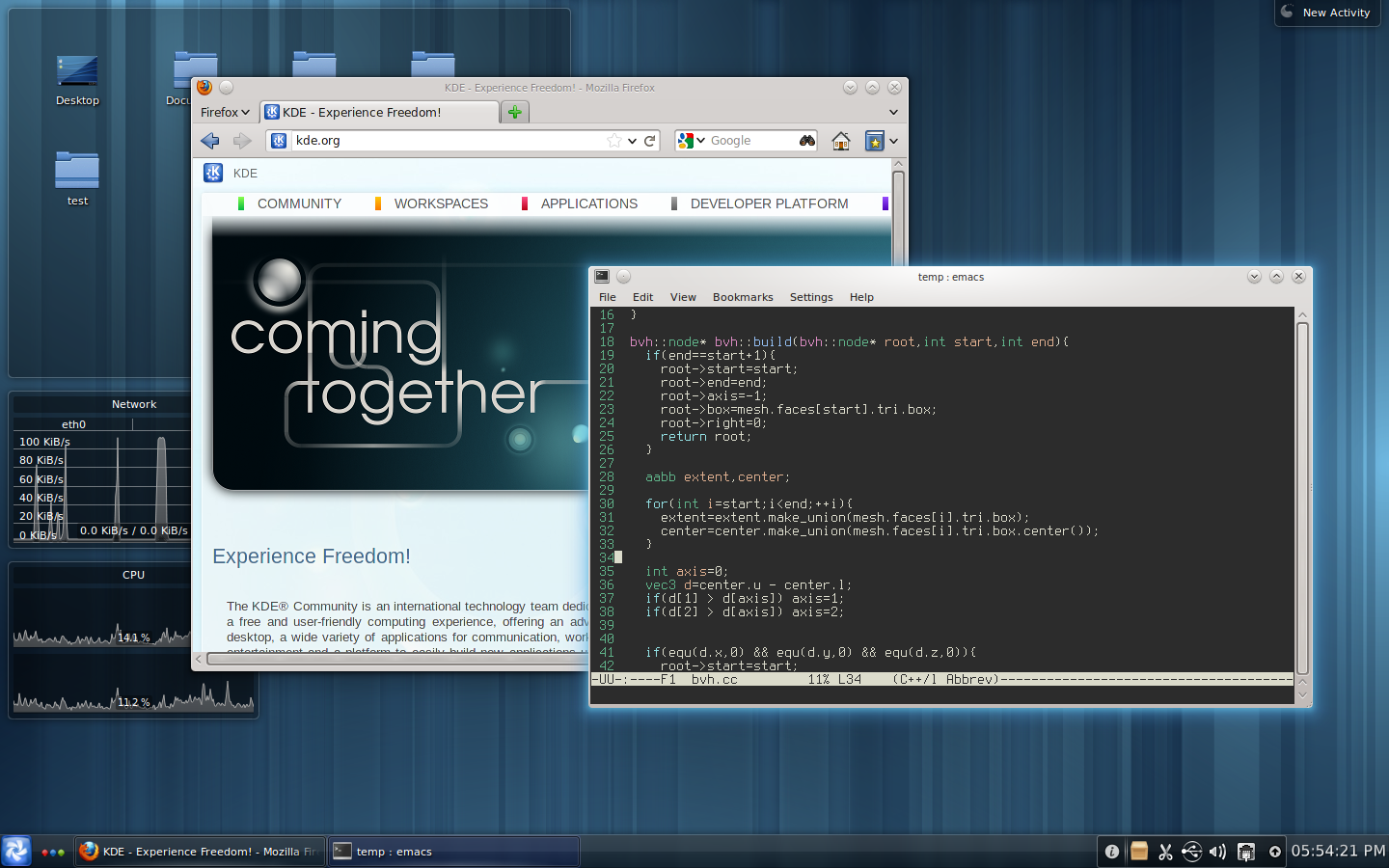Viewport: 1389px width, 868px height.
Task: Click the emacs terminal vertical scrollbar
Action: (x=1302, y=499)
